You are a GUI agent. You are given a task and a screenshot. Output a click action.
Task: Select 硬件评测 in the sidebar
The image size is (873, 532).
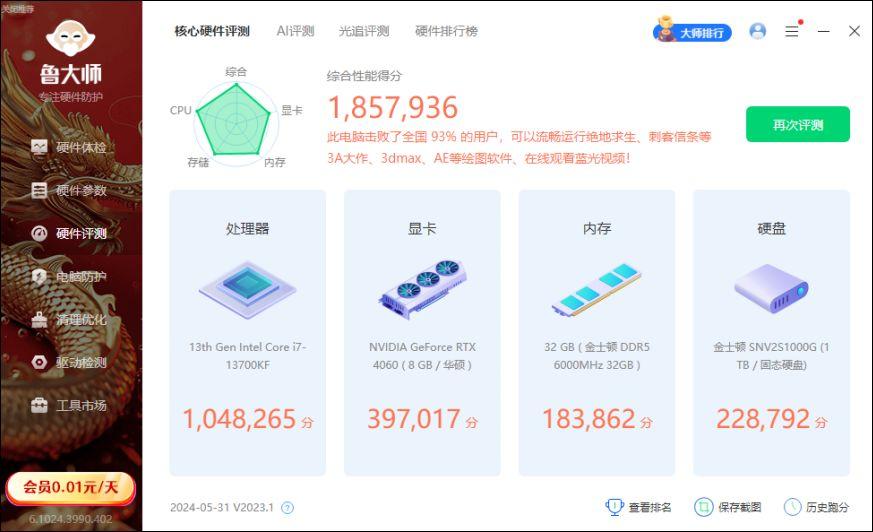point(71,233)
